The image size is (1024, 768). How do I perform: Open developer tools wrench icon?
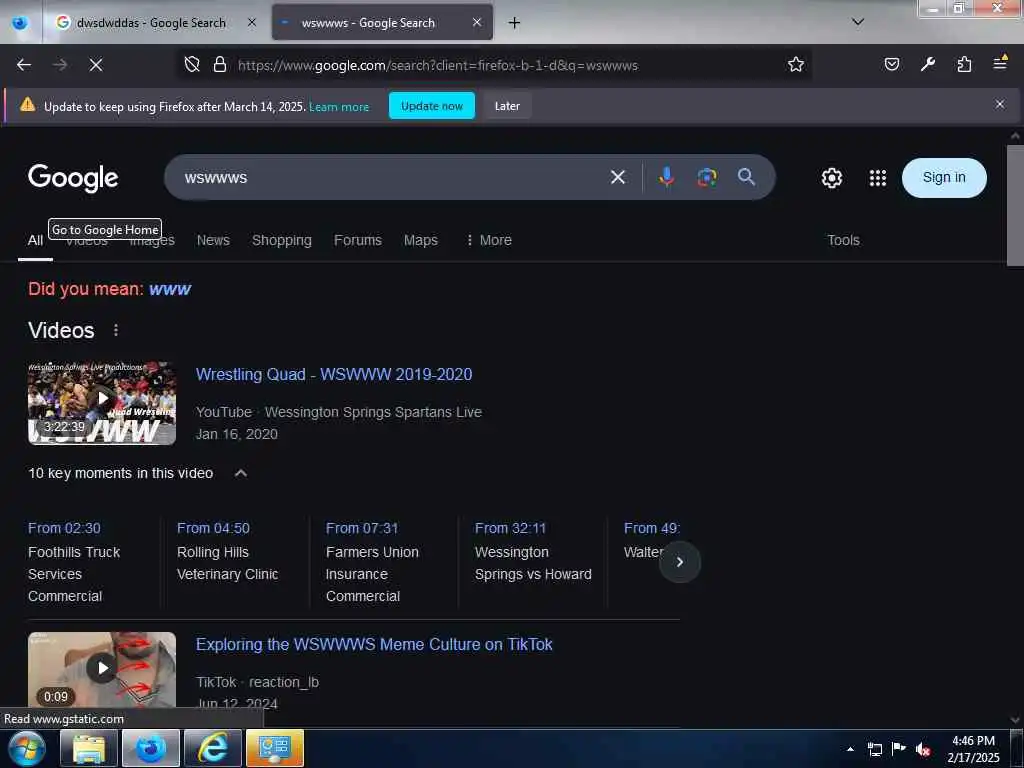coord(928,64)
